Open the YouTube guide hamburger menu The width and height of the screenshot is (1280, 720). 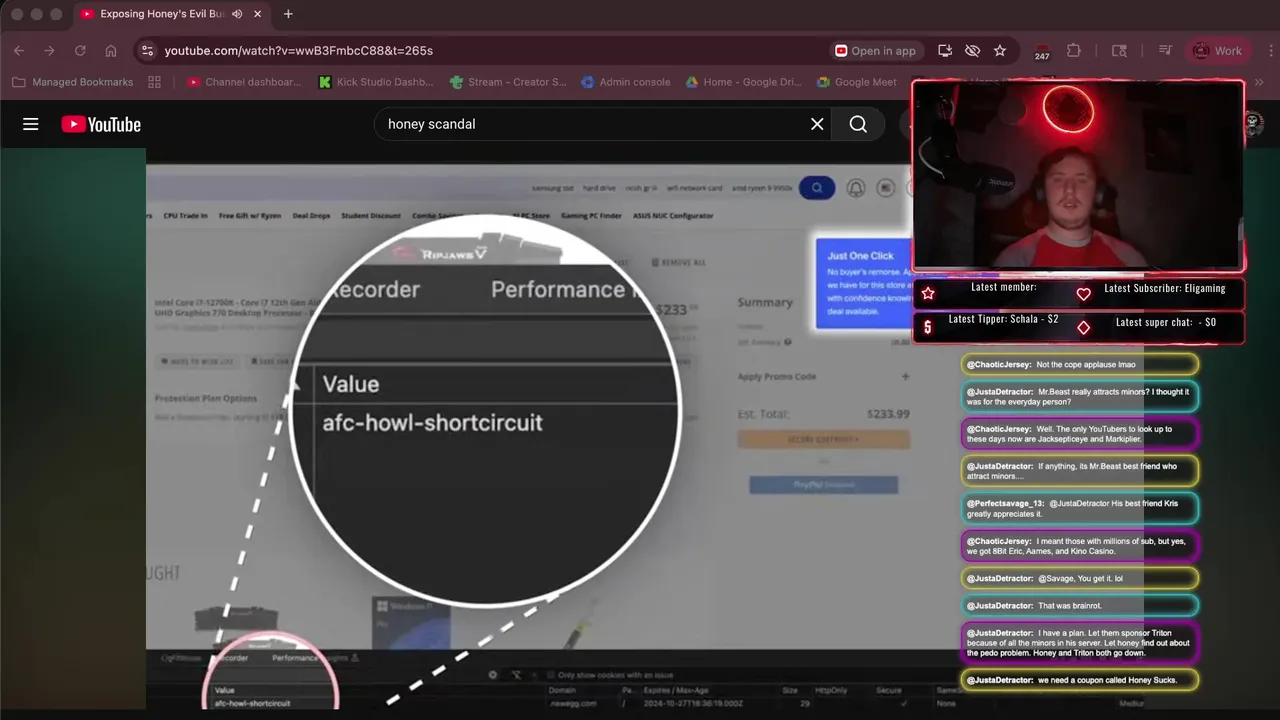[31, 124]
